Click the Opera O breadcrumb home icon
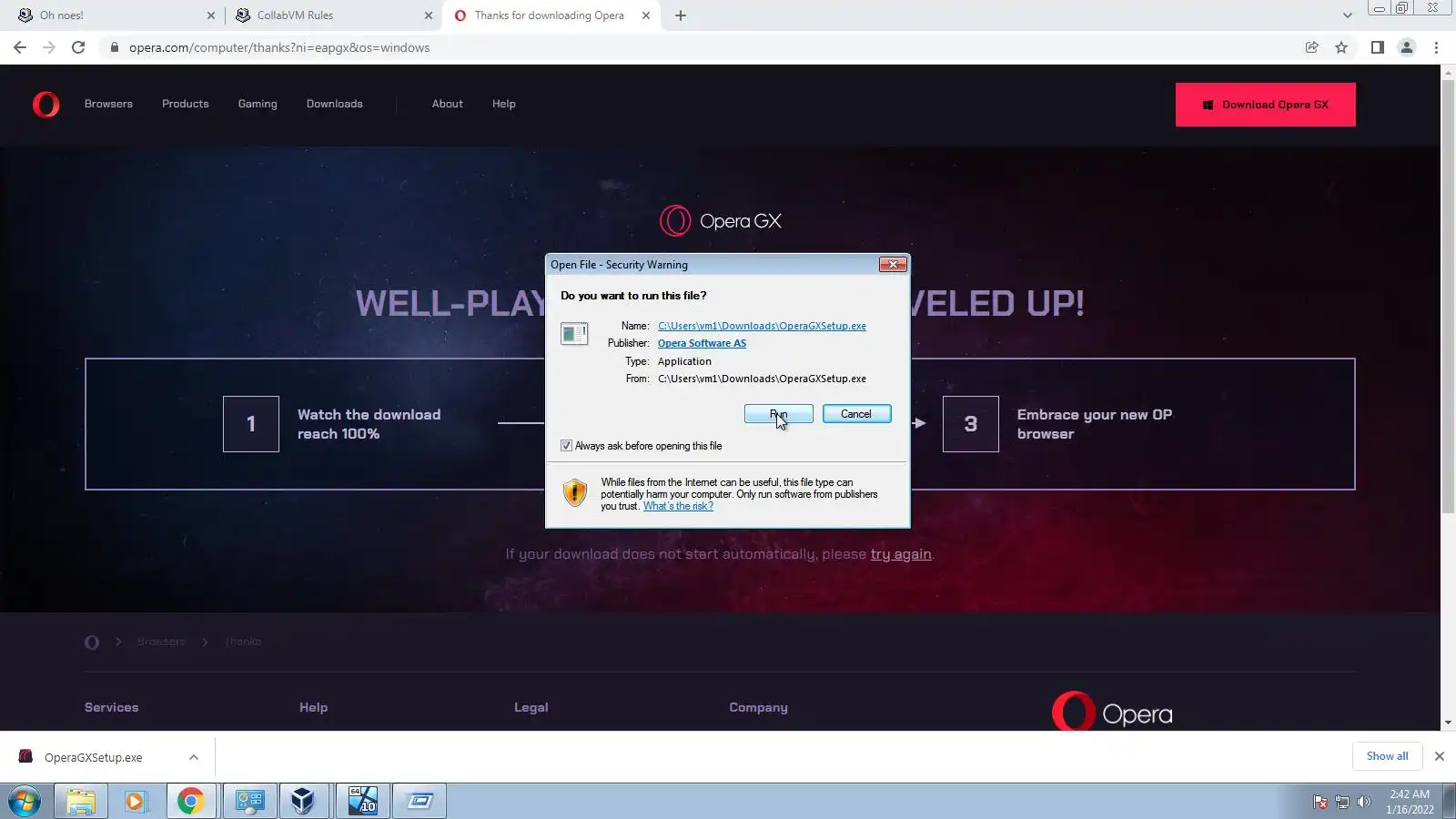The image size is (1456, 819). pos(92,642)
